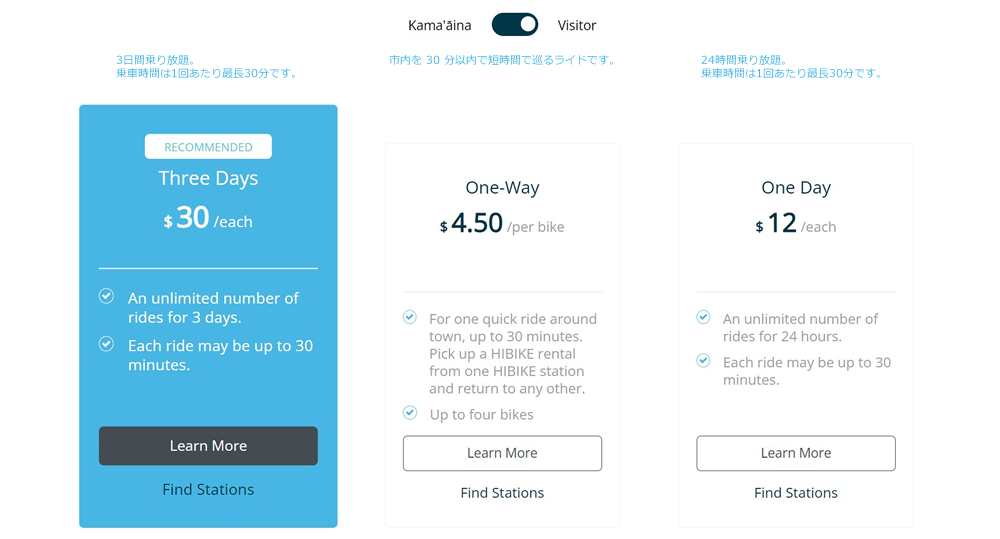Click the RECOMMENDED badge on Three Days

pyautogui.click(x=208, y=147)
